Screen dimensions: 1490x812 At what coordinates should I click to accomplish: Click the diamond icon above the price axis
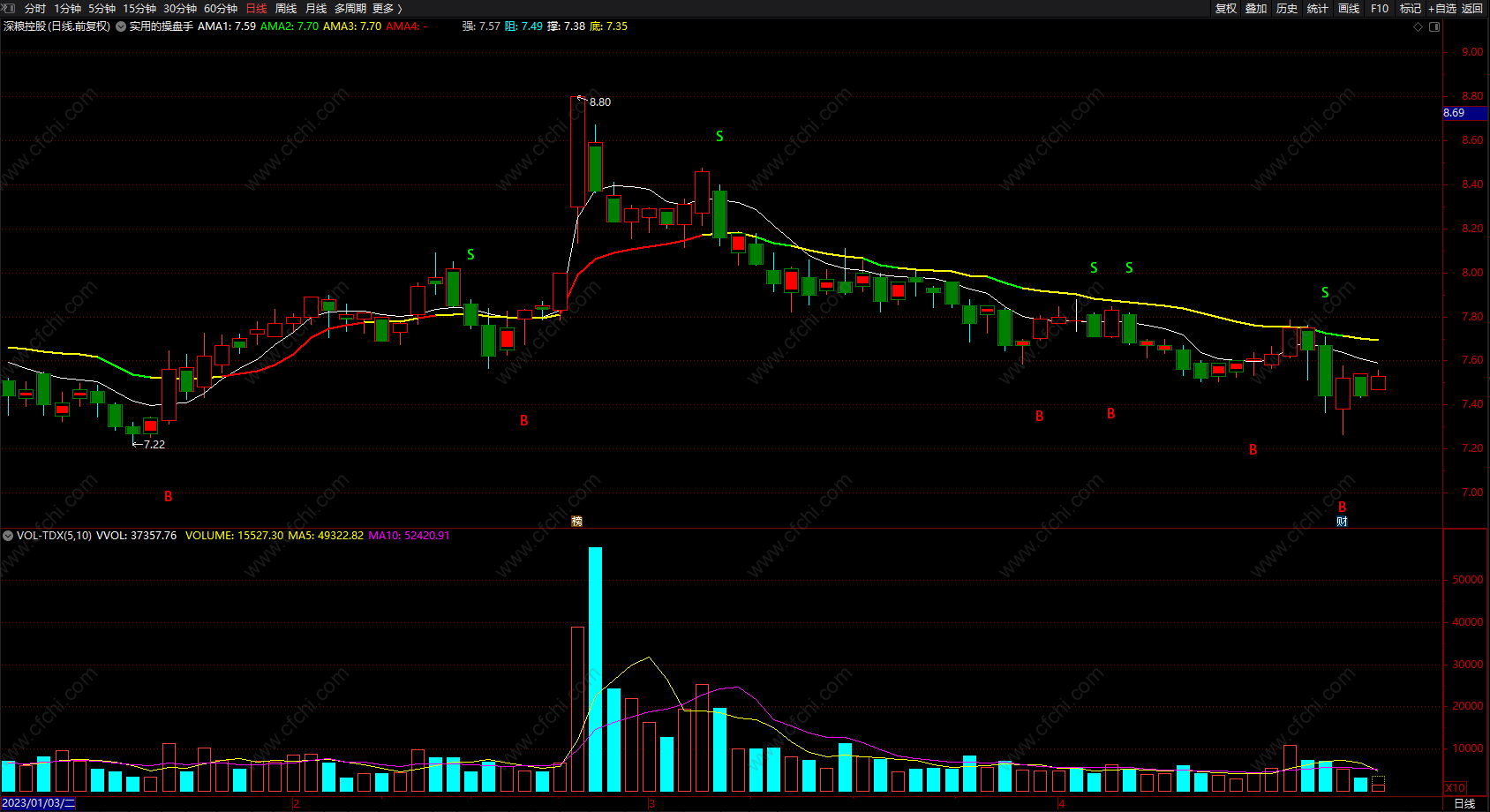click(1419, 26)
